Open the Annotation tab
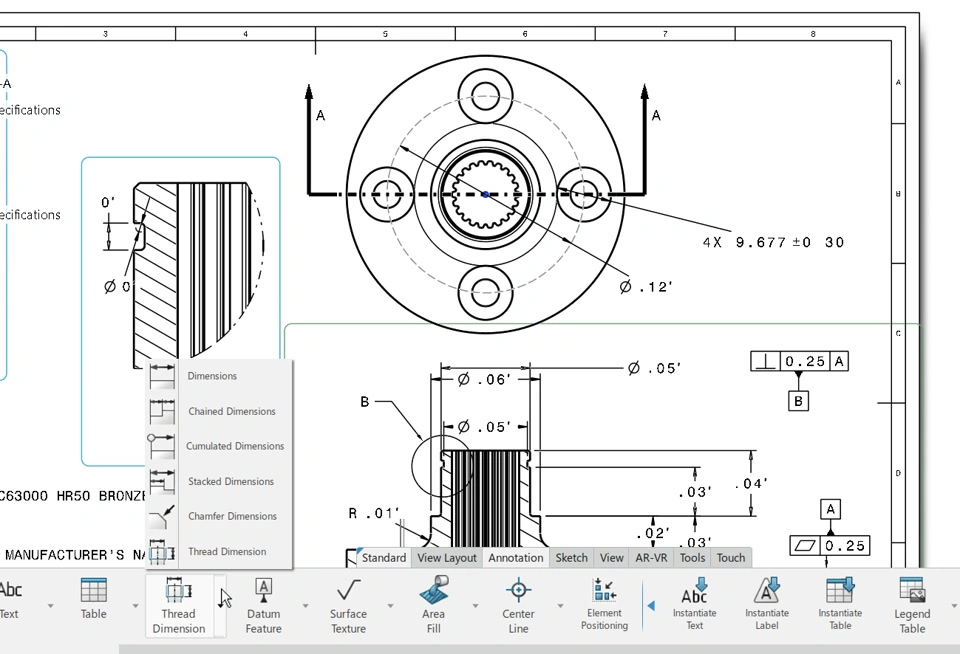Viewport: 960px width, 654px height. [x=516, y=558]
